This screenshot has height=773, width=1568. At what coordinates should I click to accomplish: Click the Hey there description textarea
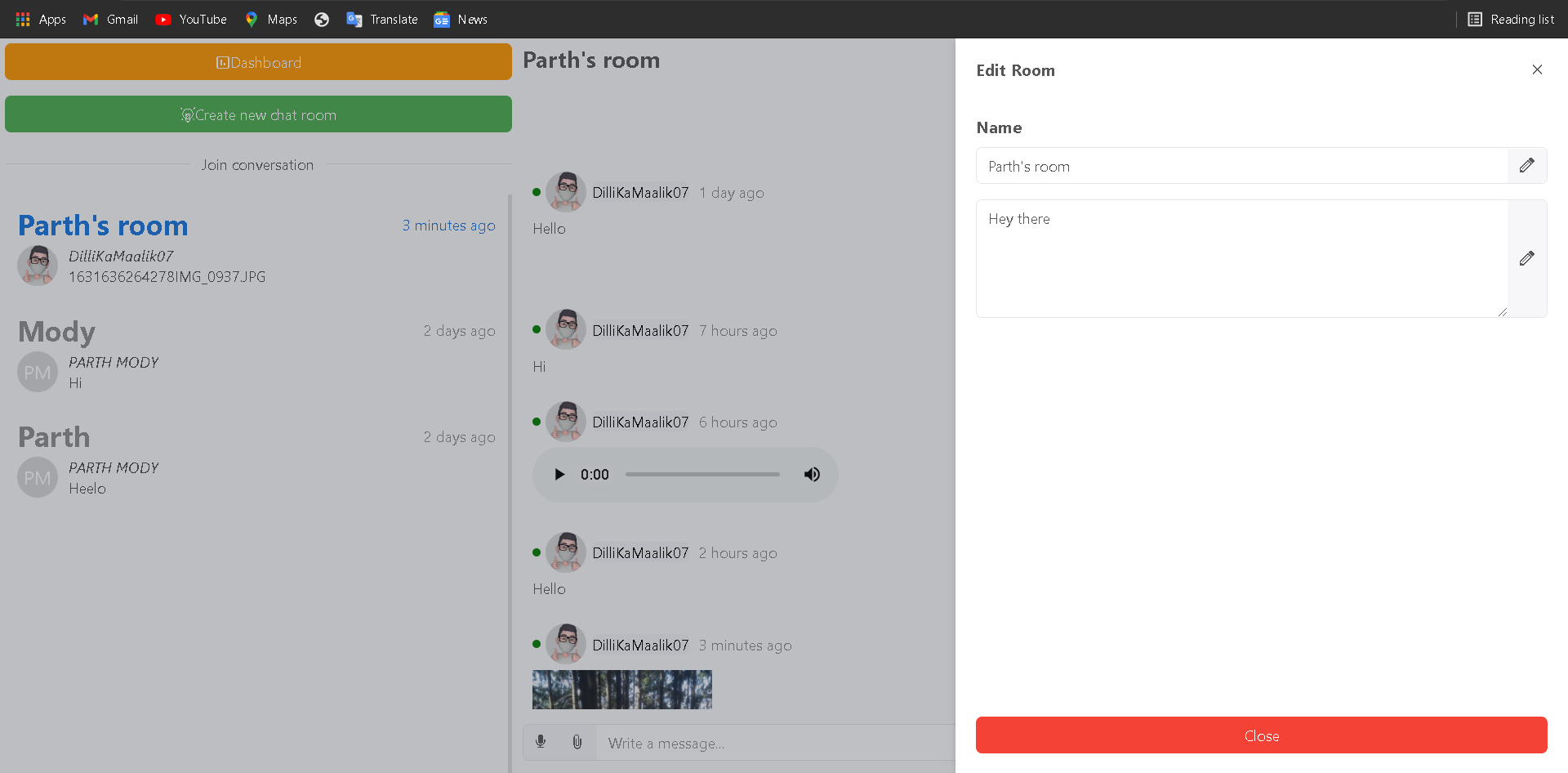click(1242, 258)
